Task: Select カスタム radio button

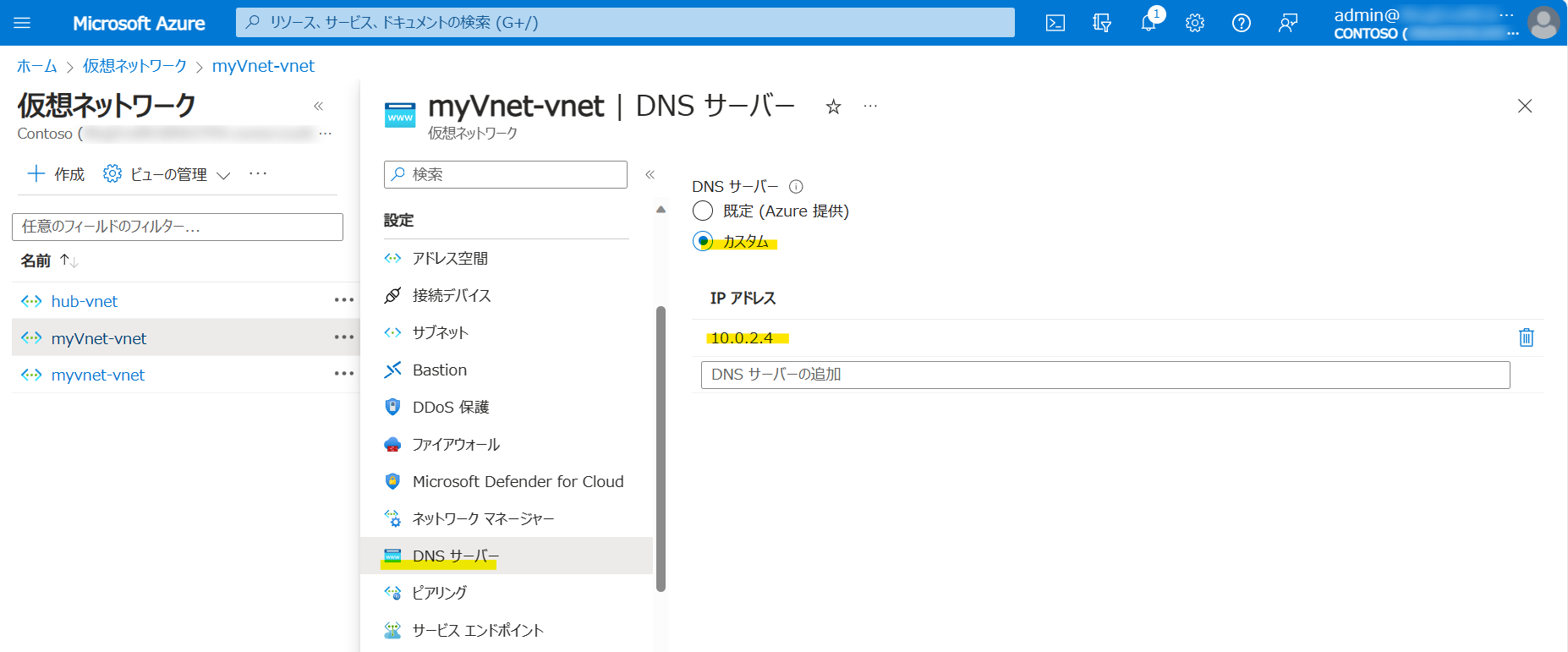Action: click(x=703, y=241)
